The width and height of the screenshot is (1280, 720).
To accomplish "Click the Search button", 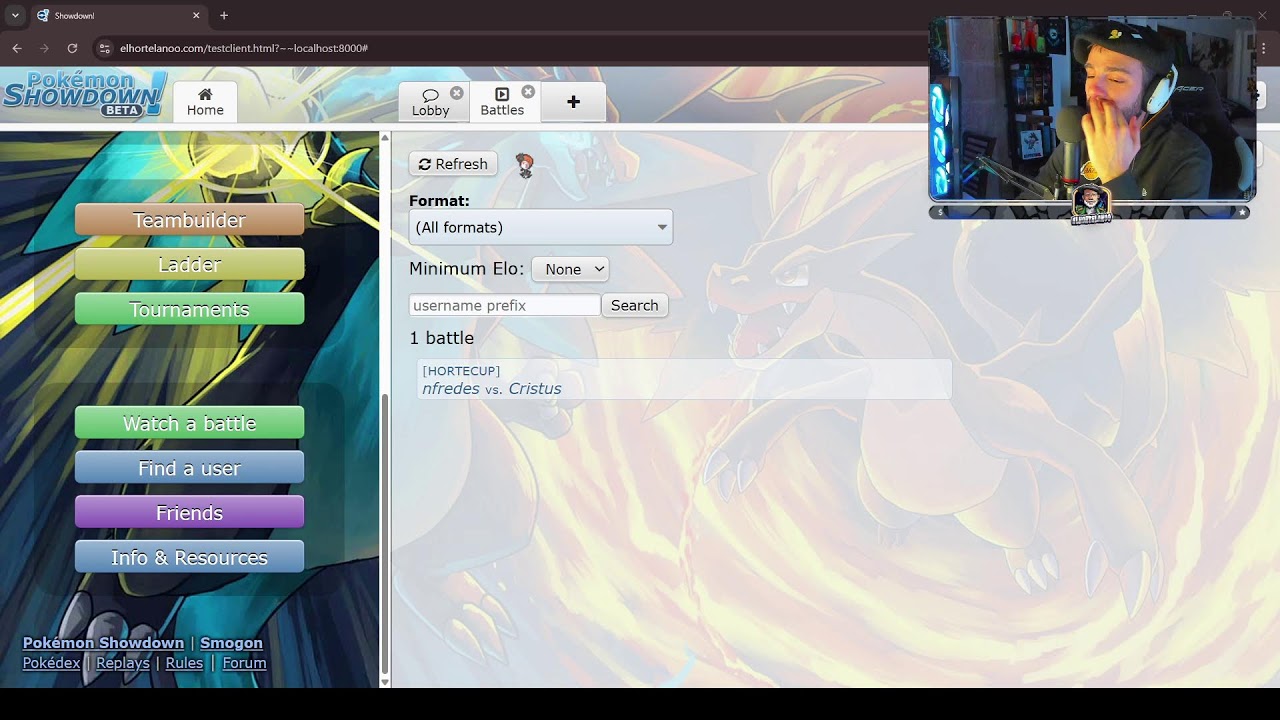I will pyautogui.click(x=635, y=305).
